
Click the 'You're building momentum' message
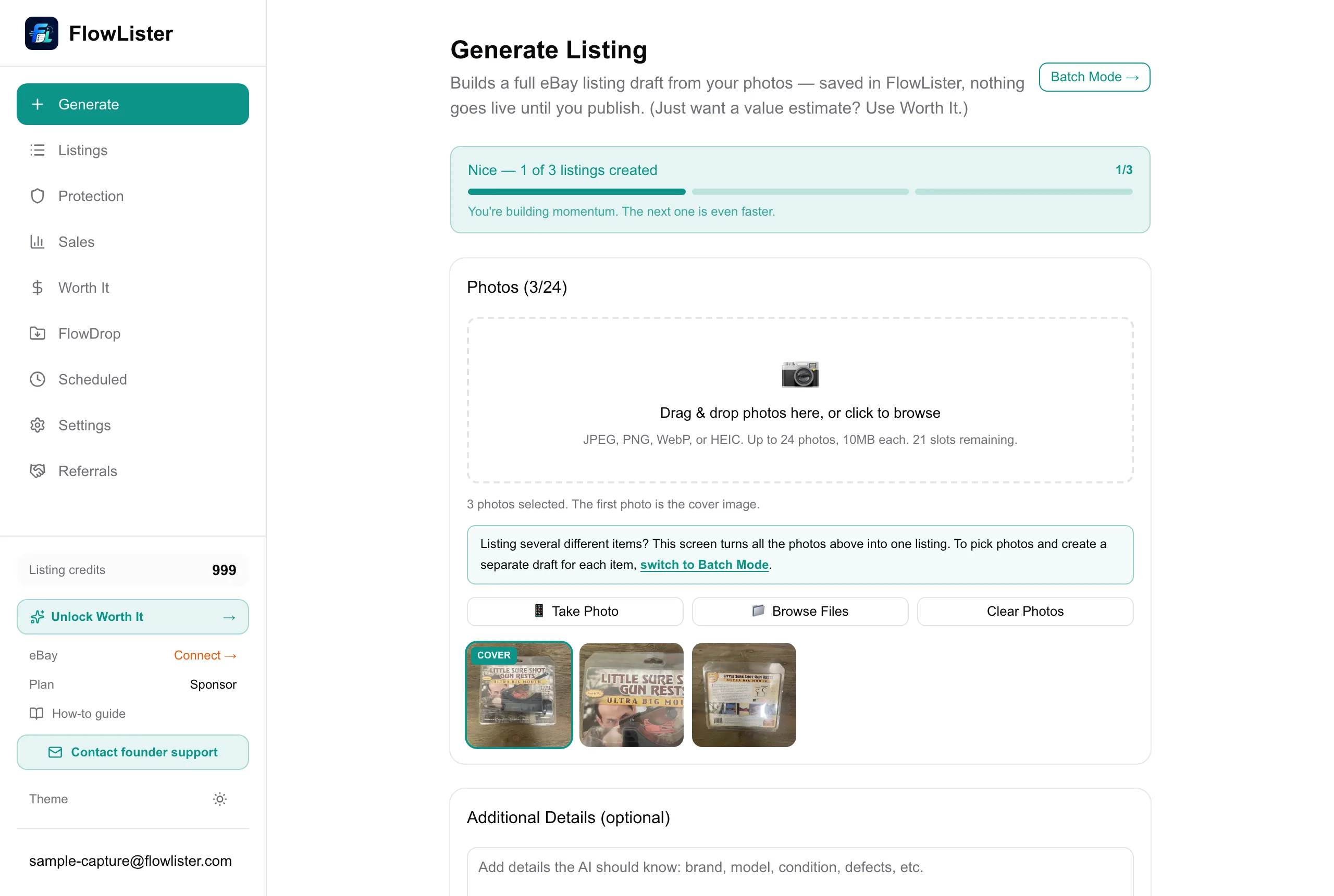(621, 211)
